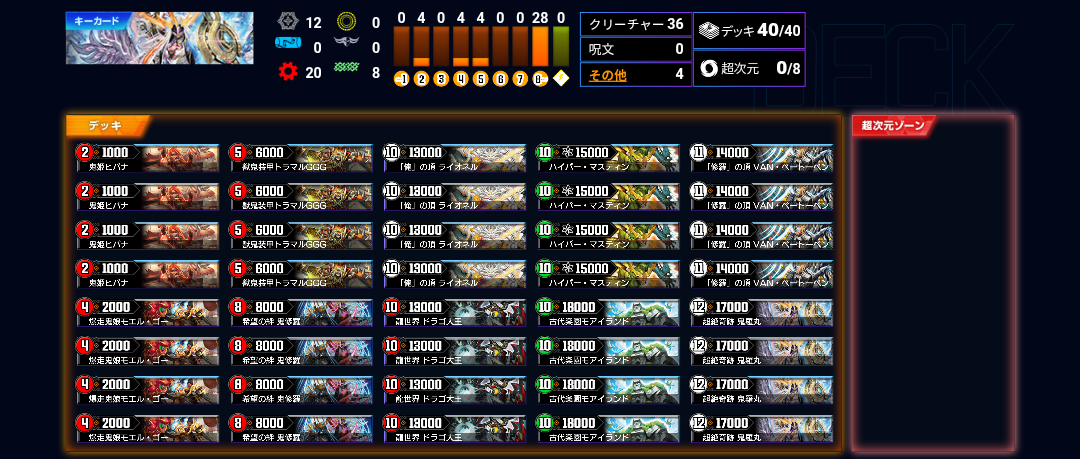Viewport: 1080px width, 459px height.
Task: Select the green Nature civilization icon
Action: (346, 68)
